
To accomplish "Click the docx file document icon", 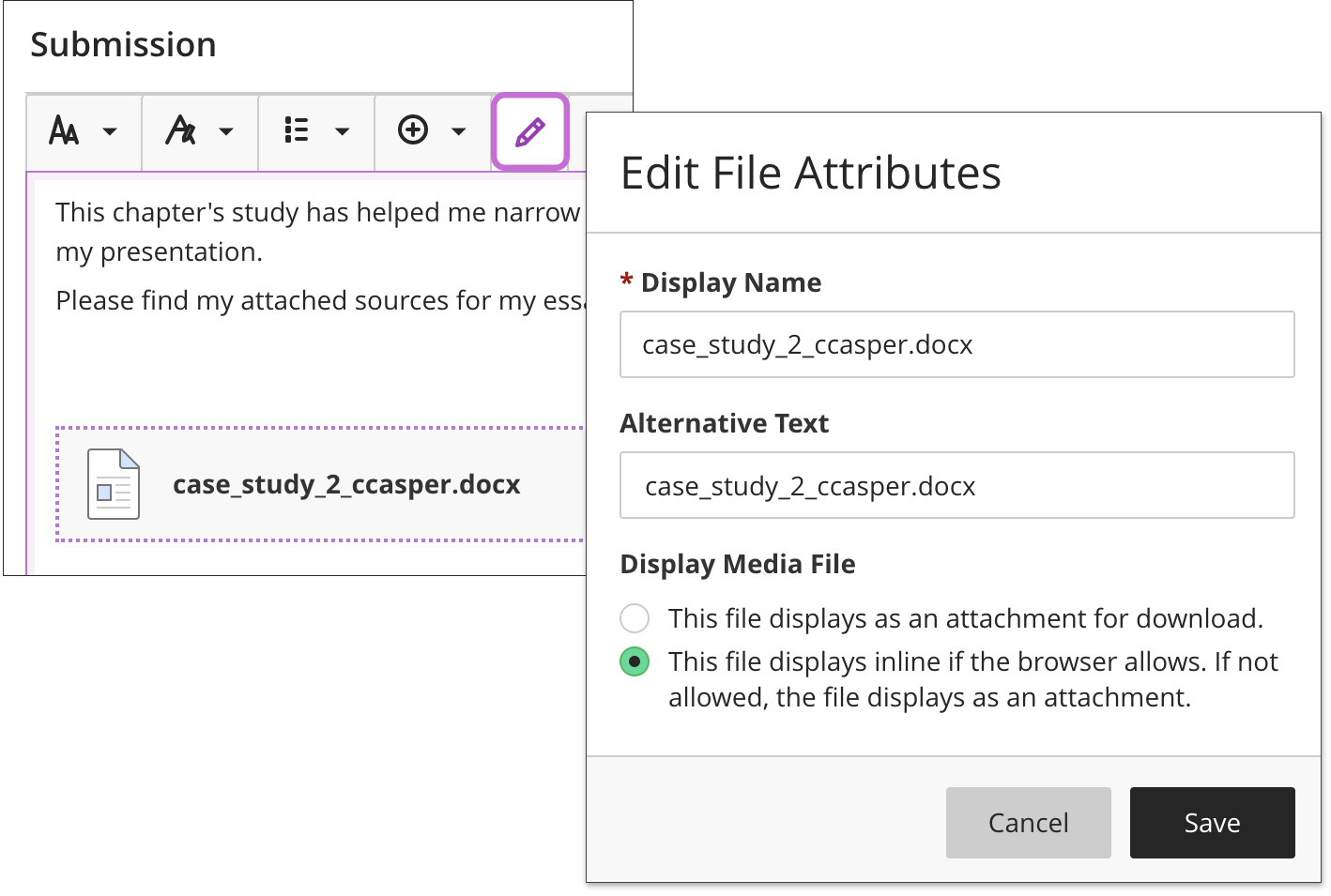I will [114, 484].
